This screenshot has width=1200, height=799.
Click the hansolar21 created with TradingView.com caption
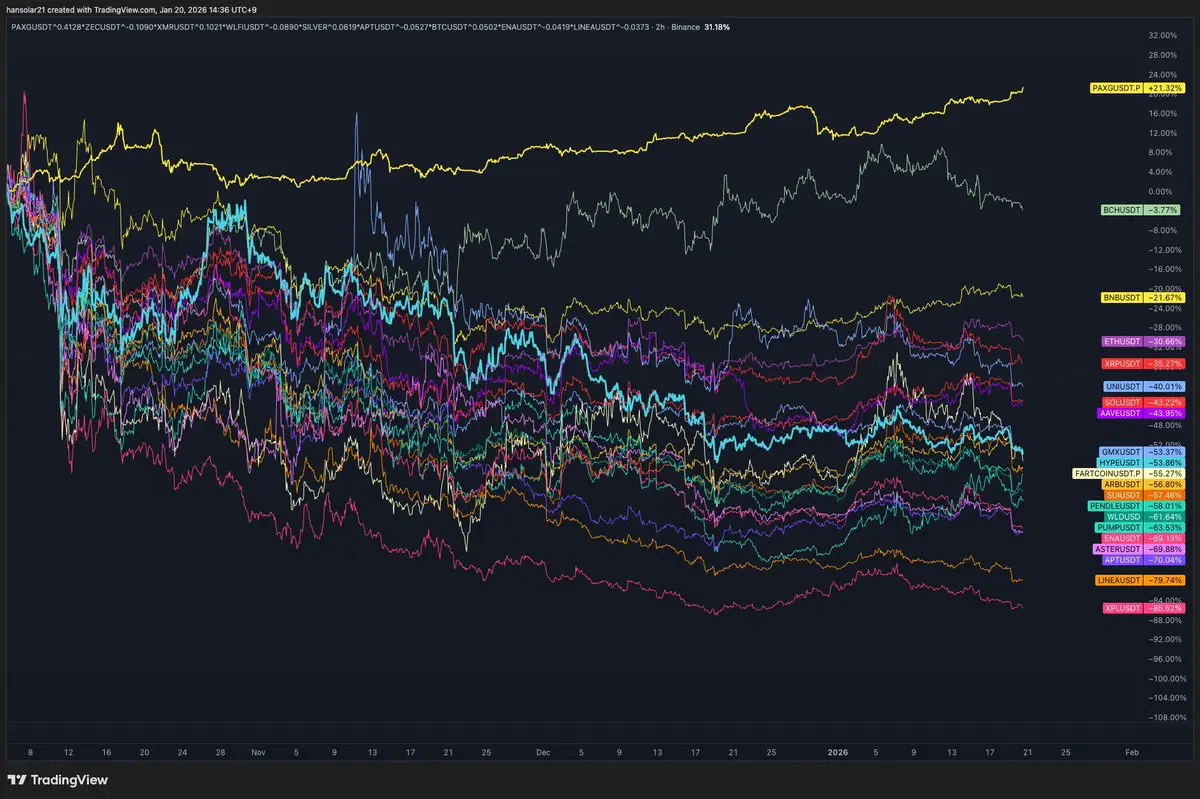coord(130,9)
